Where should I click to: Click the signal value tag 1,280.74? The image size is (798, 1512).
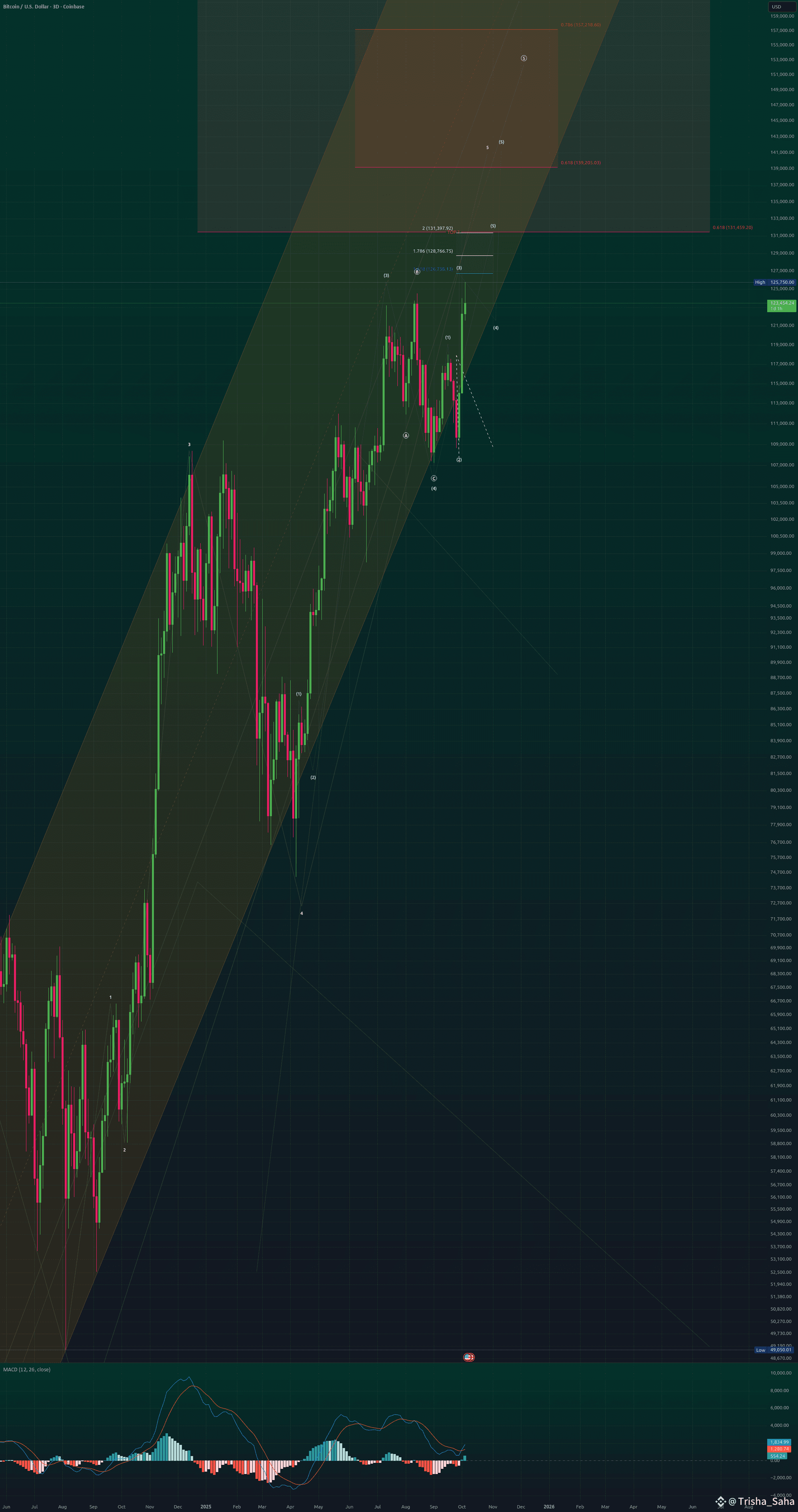(x=779, y=1448)
